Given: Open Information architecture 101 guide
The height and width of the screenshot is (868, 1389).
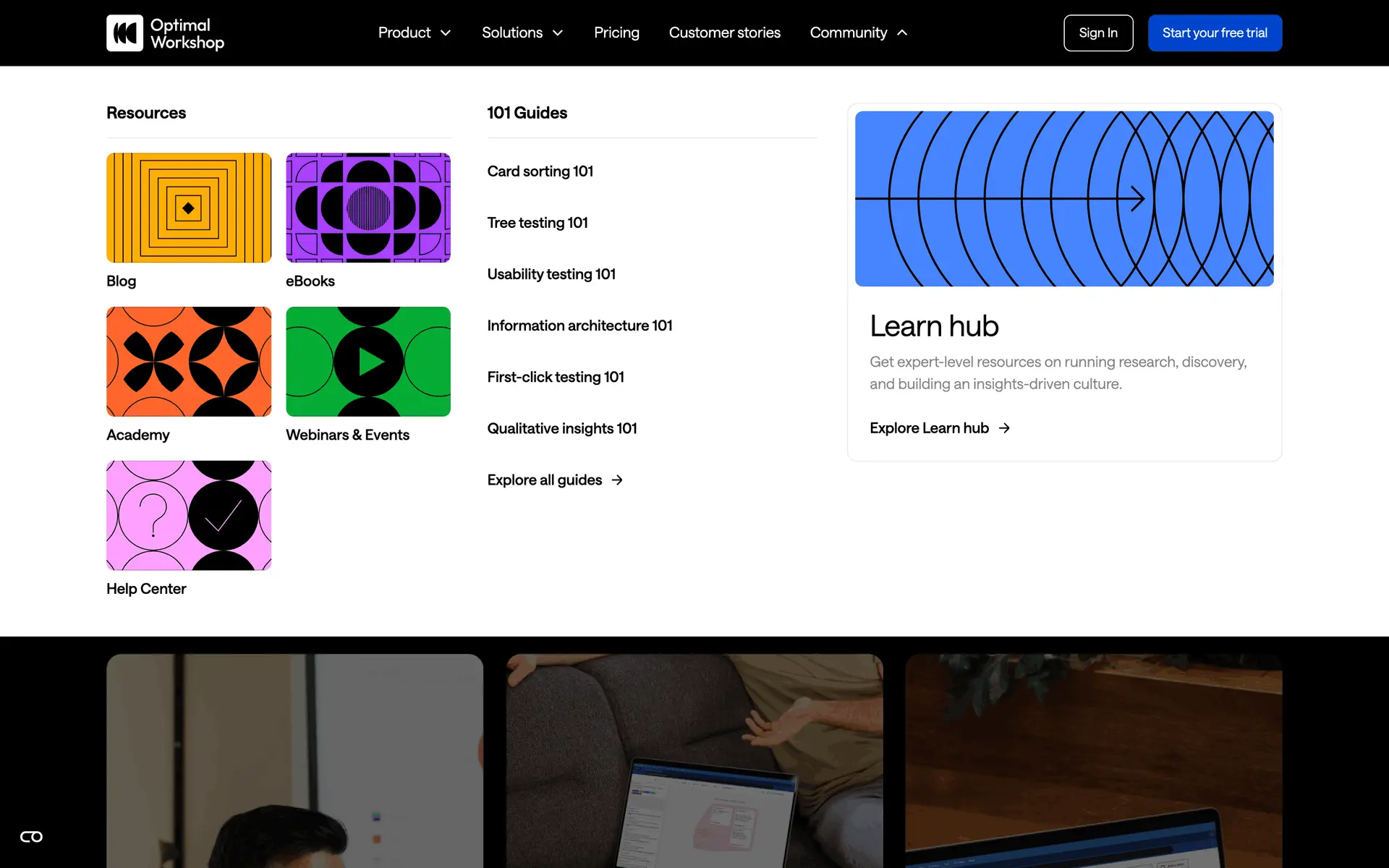Looking at the screenshot, I should pyautogui.click(x=579, y=326).
